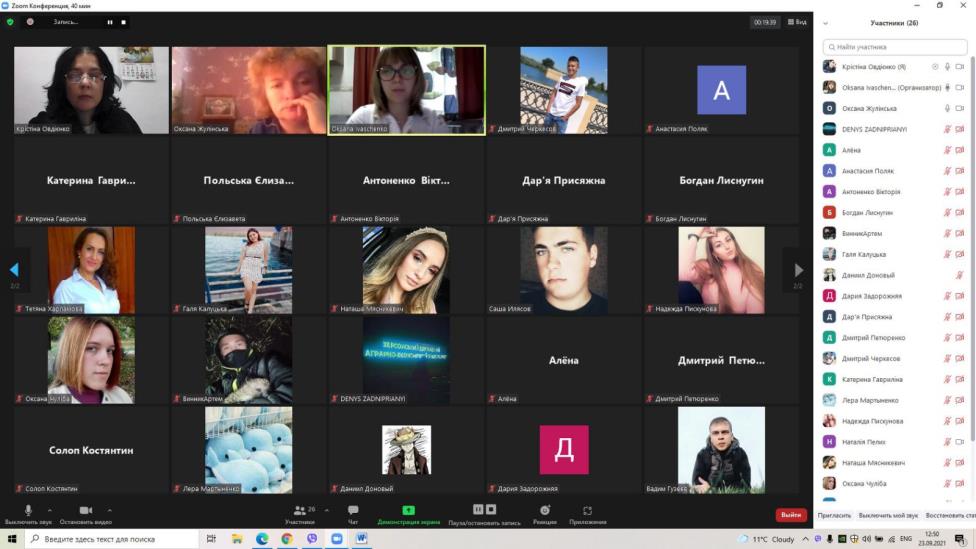Select the video tile of Крістіна Овдіюко
This screenshot has width=976, height=549.
click(x=92, y=90)
